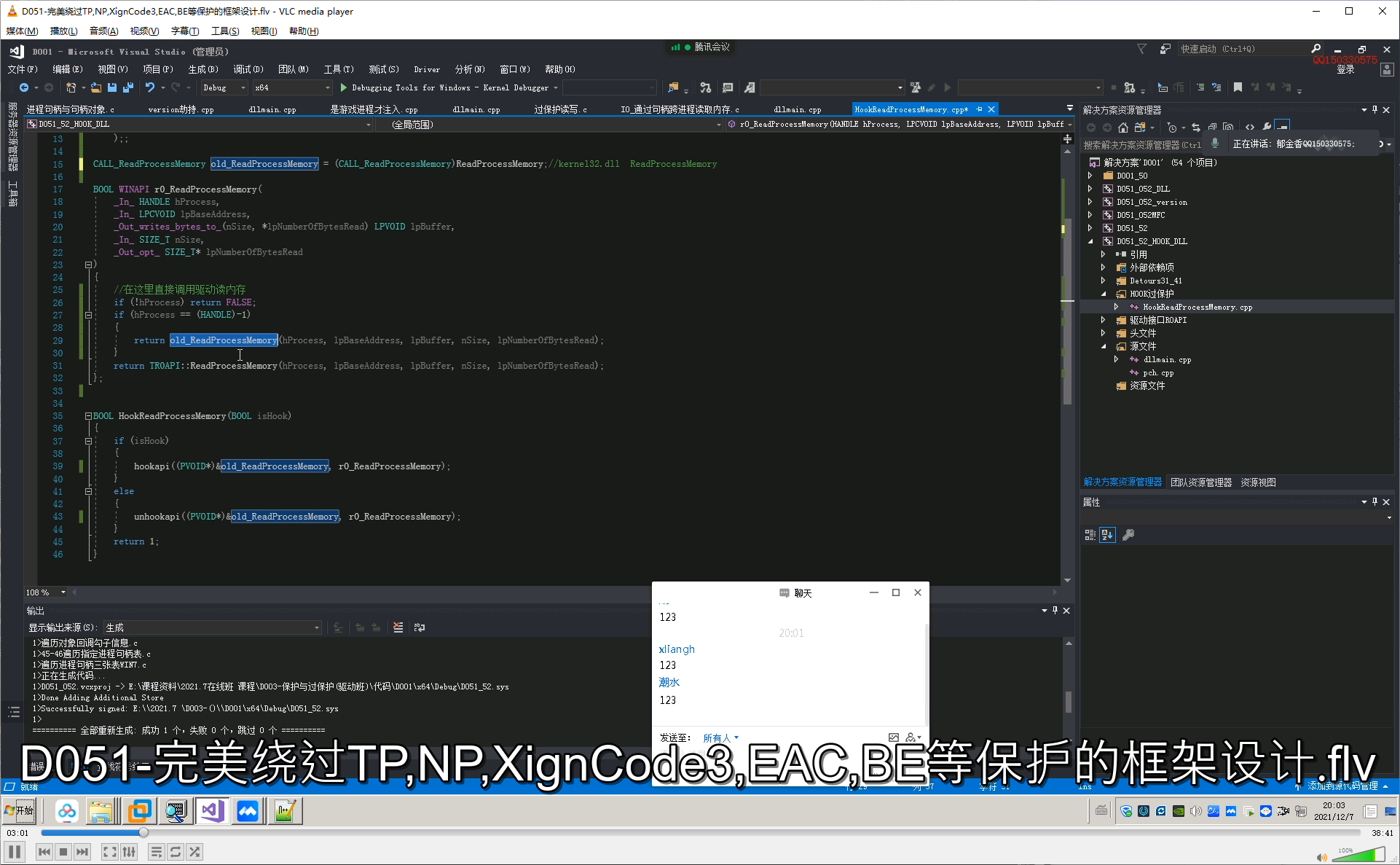Screen dimensions: 1400x865
Task: Click the Save All icon in Visual Studio
Action: pyautogui.click(x=128, y=87)
